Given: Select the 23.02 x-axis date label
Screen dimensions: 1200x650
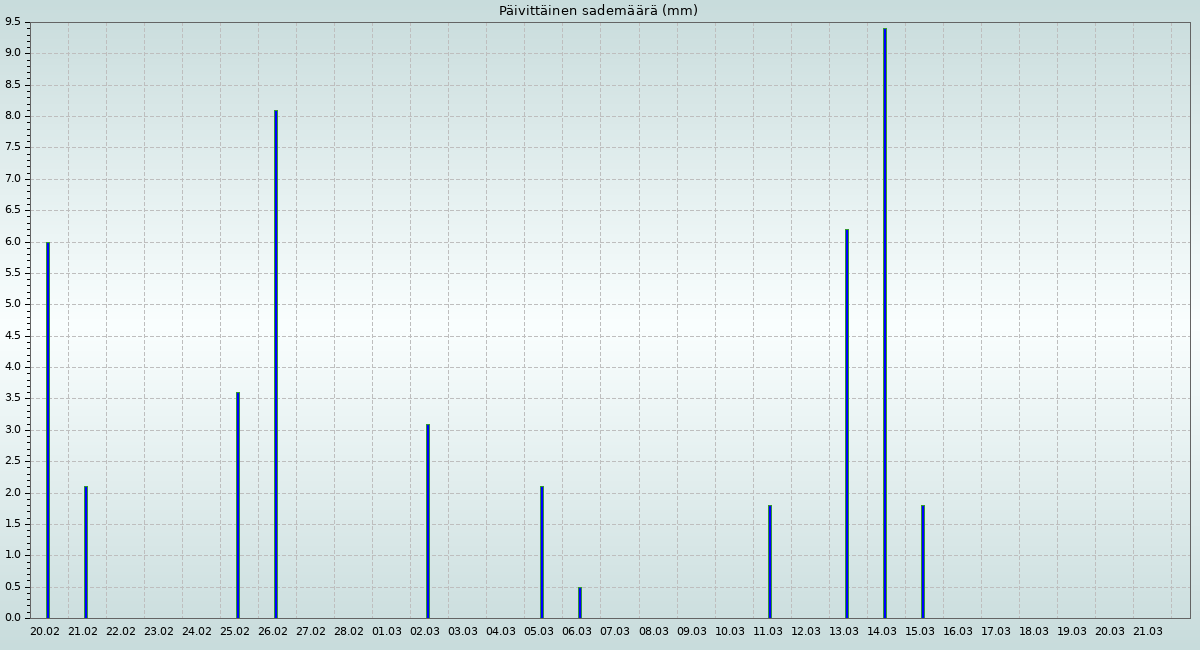Looking at the screenshot, I should tap(159, 632).
